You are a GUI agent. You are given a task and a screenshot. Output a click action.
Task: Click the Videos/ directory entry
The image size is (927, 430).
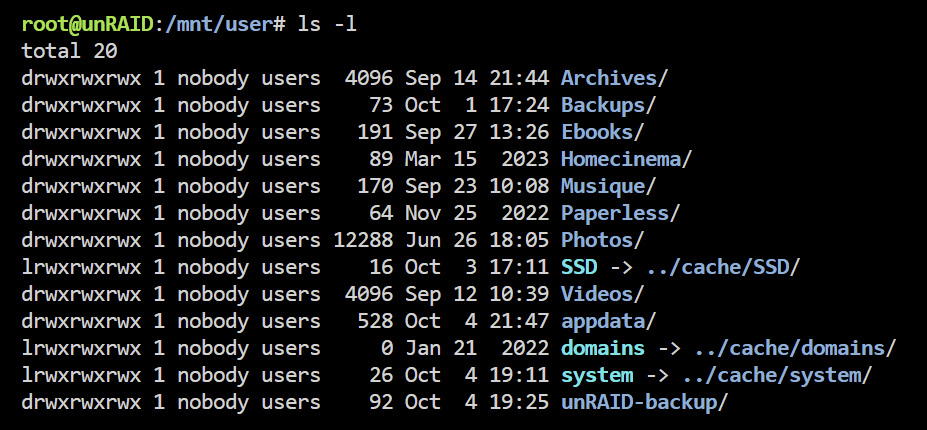602,294
